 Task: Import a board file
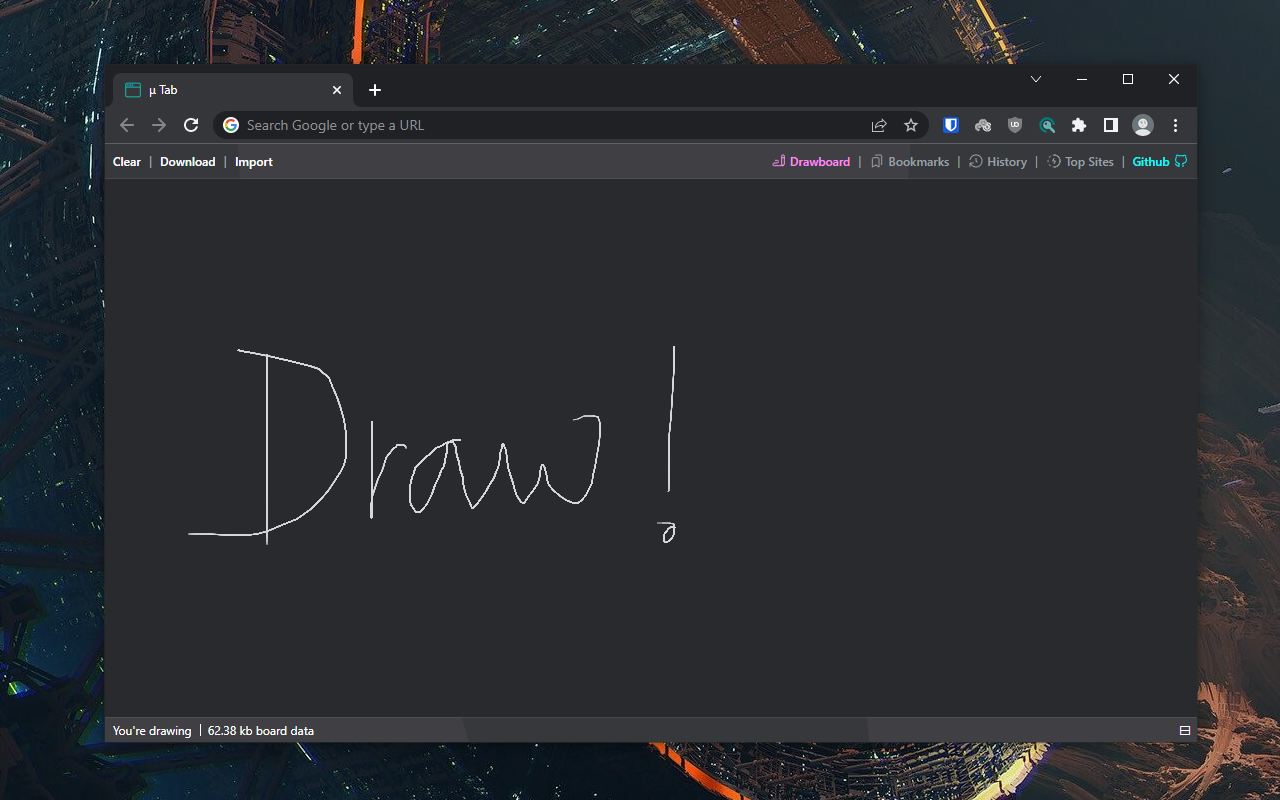coord(254,162)
